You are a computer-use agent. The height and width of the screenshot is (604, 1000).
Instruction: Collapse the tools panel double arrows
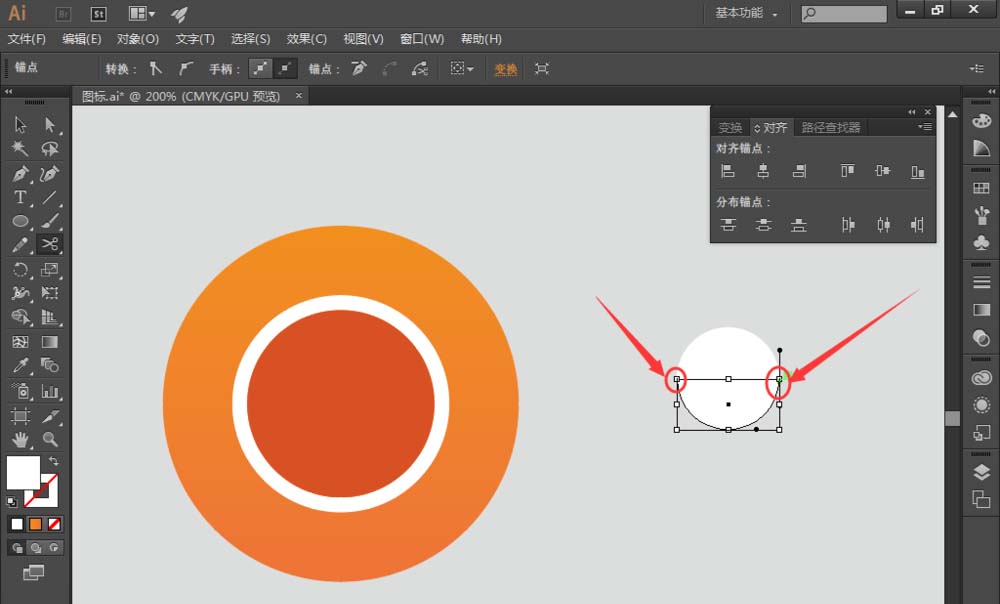(8, 92)
